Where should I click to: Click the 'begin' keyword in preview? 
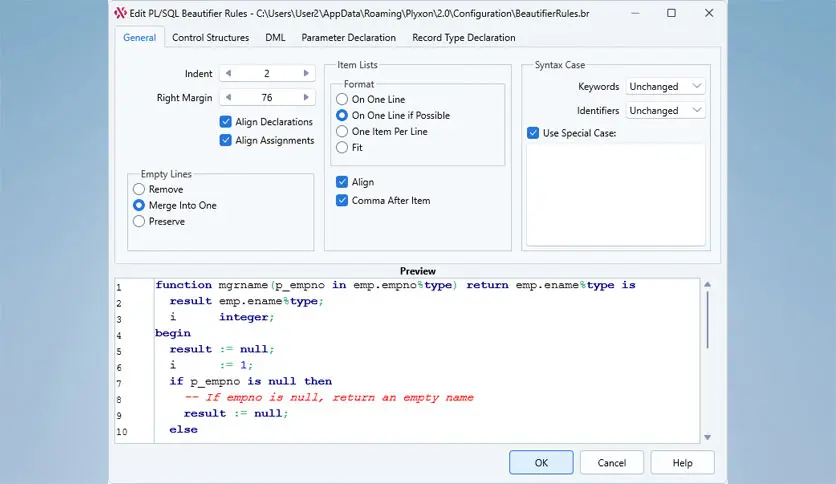[173, 333]
